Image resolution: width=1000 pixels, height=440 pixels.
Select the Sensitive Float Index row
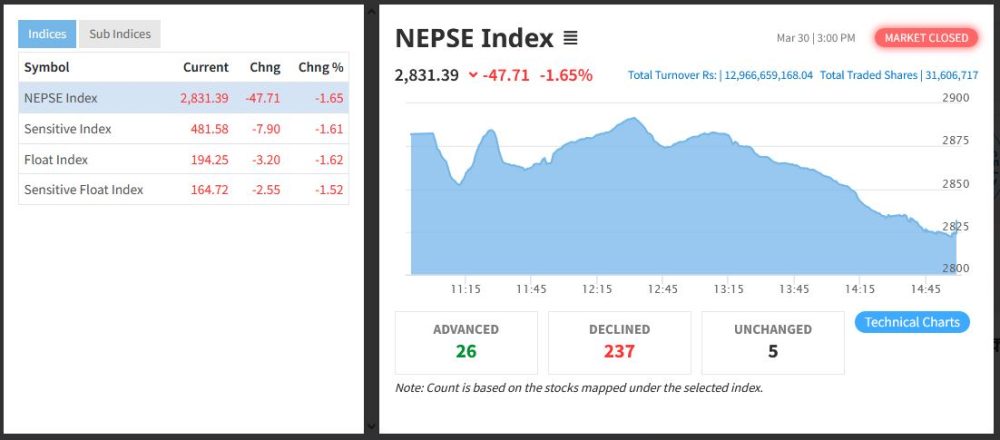(x=183, y=190)
